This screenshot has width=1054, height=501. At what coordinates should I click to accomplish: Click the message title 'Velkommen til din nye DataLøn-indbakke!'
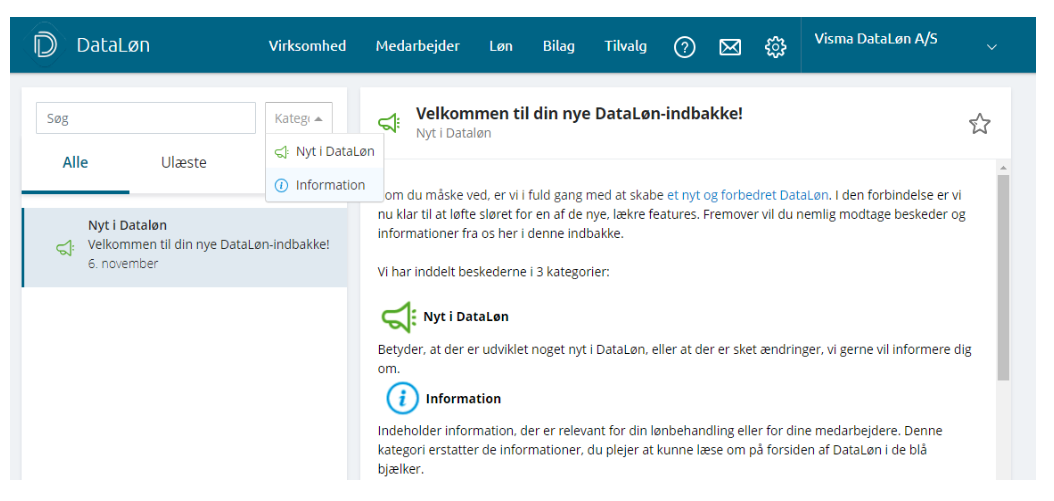pyautogui.click(x=579, y=113)
